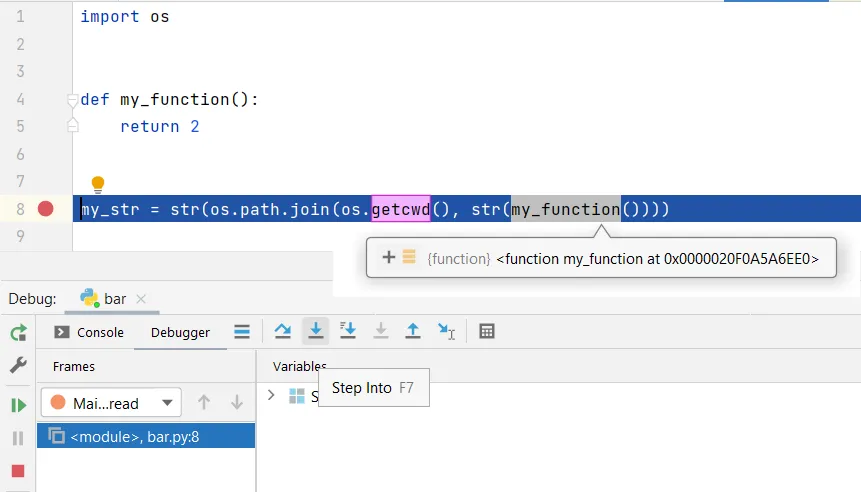The width and height of the screenshot is (861, 492).
Task: Click the plus icon in the value popup
Action: coord(389,257)
